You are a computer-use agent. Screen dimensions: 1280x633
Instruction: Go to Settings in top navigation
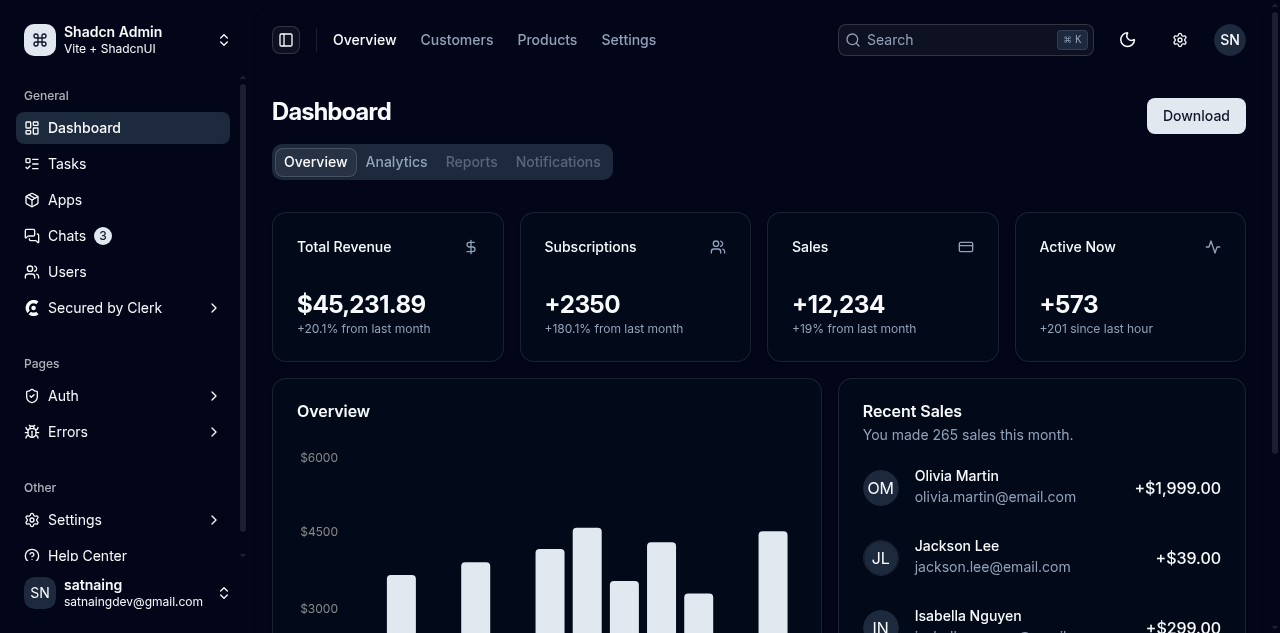pos(629,40)
